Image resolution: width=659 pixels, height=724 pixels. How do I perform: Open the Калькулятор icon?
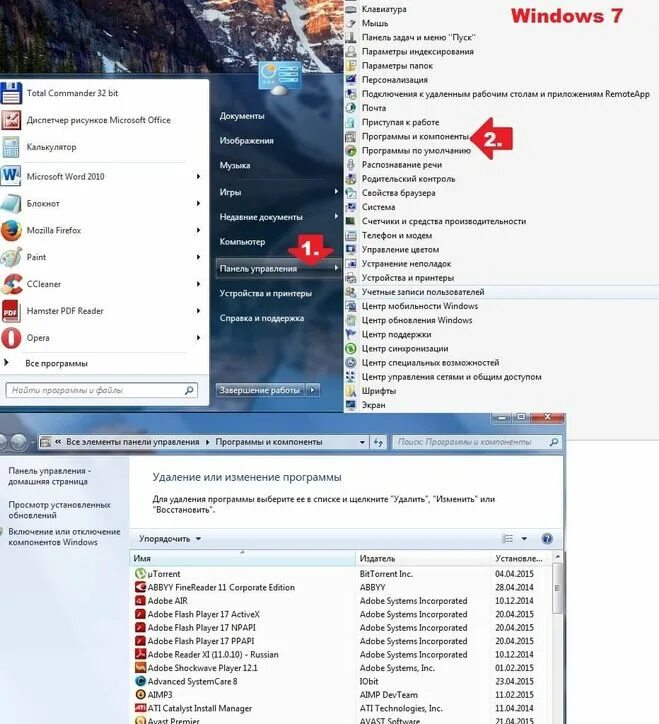point(11,147)
